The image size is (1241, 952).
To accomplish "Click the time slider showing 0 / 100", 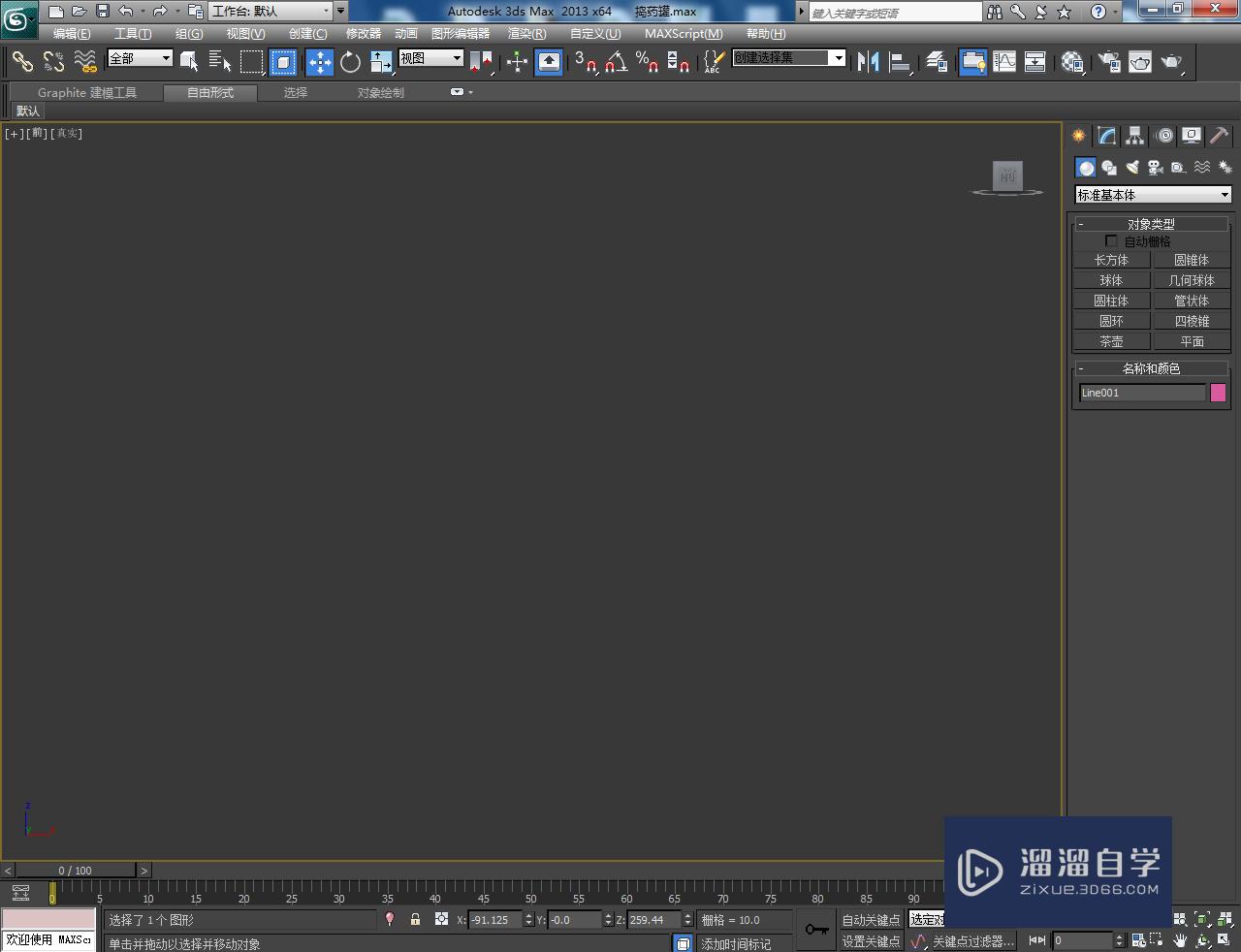I will (75, 871).
